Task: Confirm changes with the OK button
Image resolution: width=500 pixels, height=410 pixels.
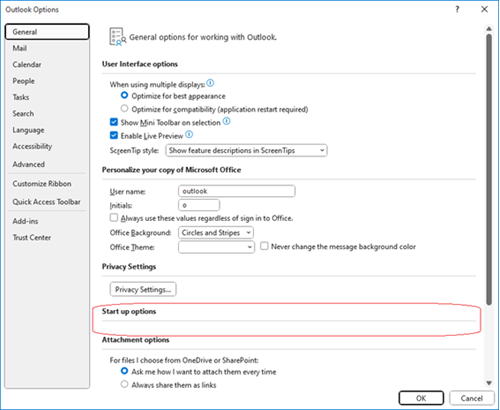Action: (x=421, y=398)
